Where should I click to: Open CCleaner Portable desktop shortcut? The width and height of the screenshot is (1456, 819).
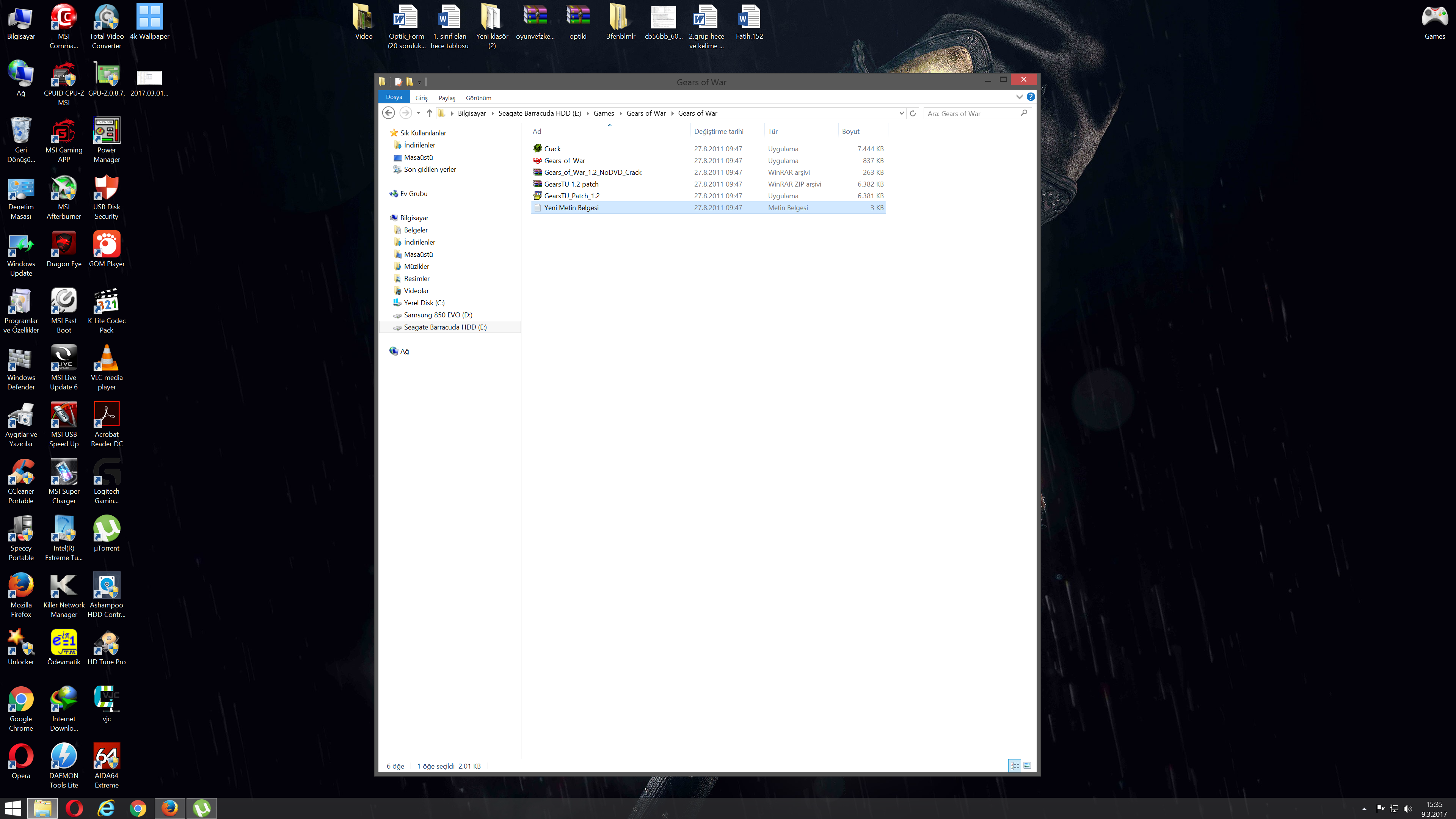pyautogui.click(x=21, y=481)
